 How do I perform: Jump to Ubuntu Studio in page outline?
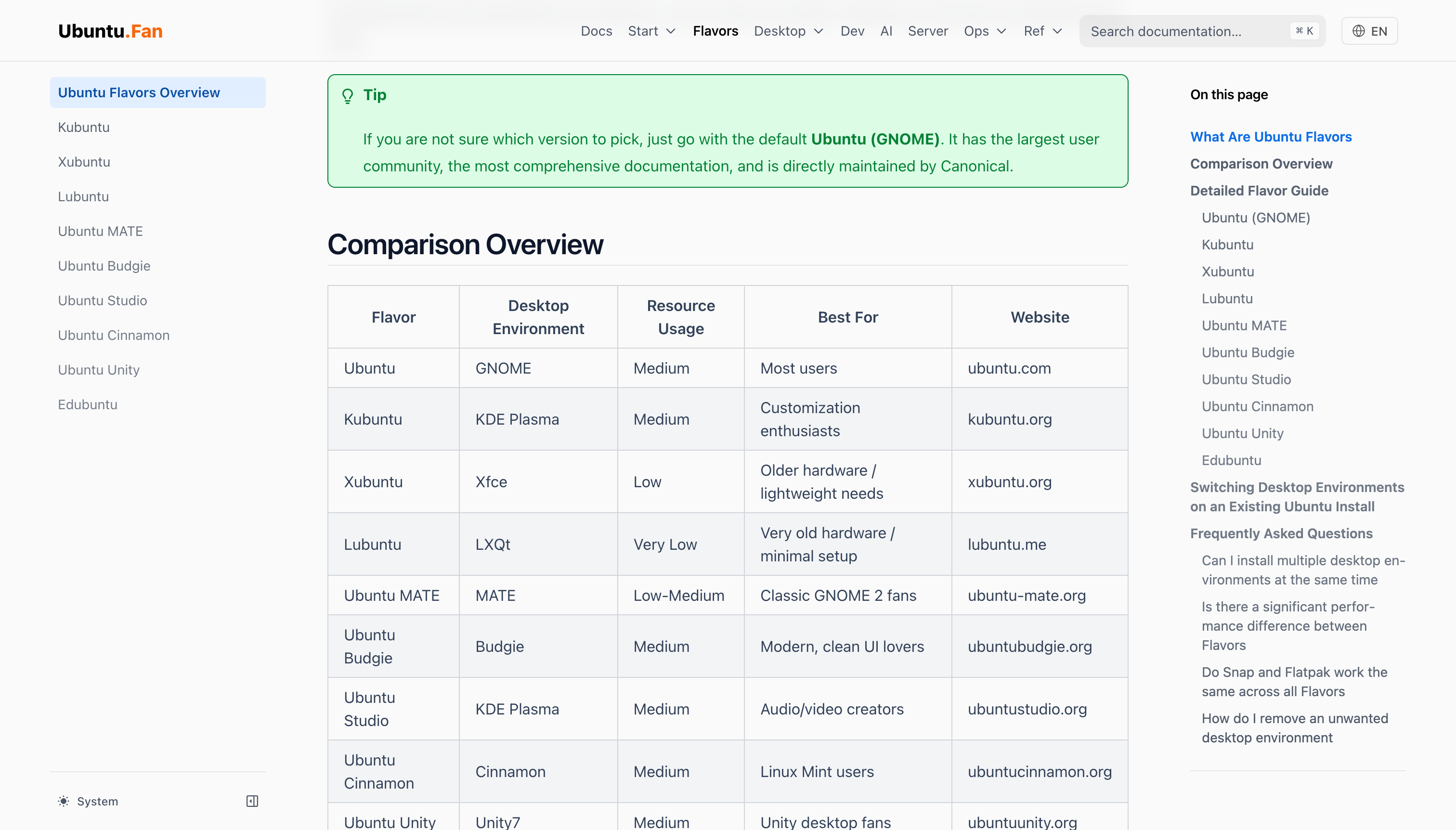[x=1246, y=380]
